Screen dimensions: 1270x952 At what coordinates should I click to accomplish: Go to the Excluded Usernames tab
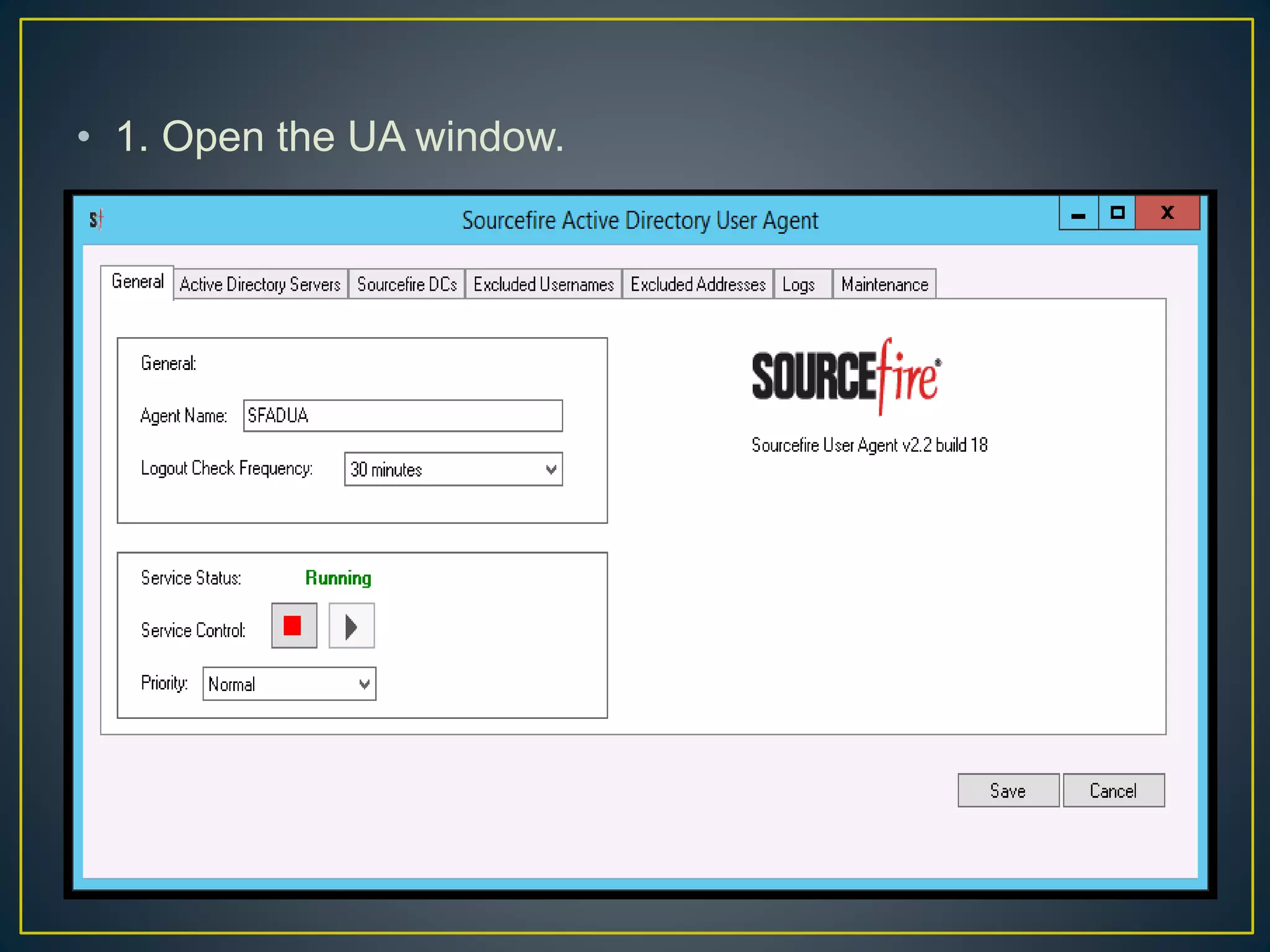543,284
